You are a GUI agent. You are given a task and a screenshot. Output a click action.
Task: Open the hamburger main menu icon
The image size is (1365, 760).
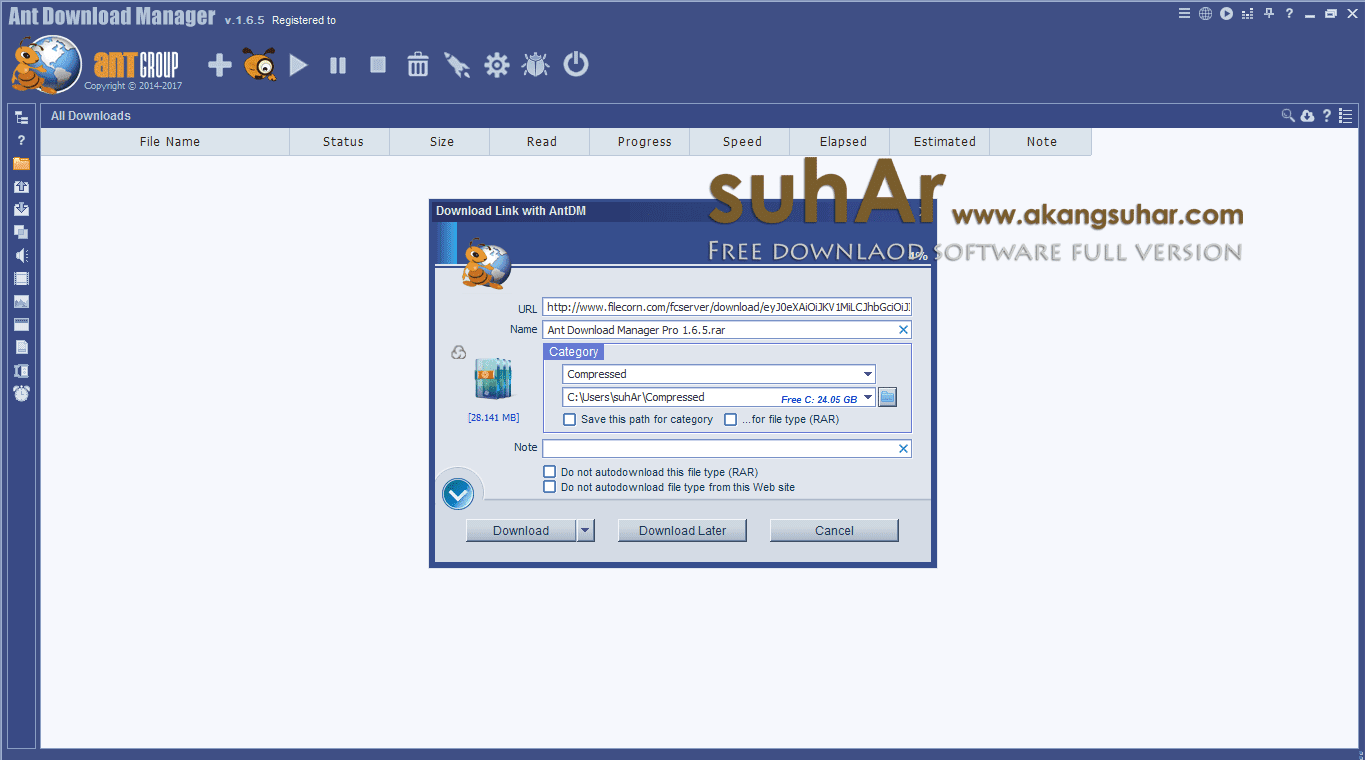pos(1184,14)
